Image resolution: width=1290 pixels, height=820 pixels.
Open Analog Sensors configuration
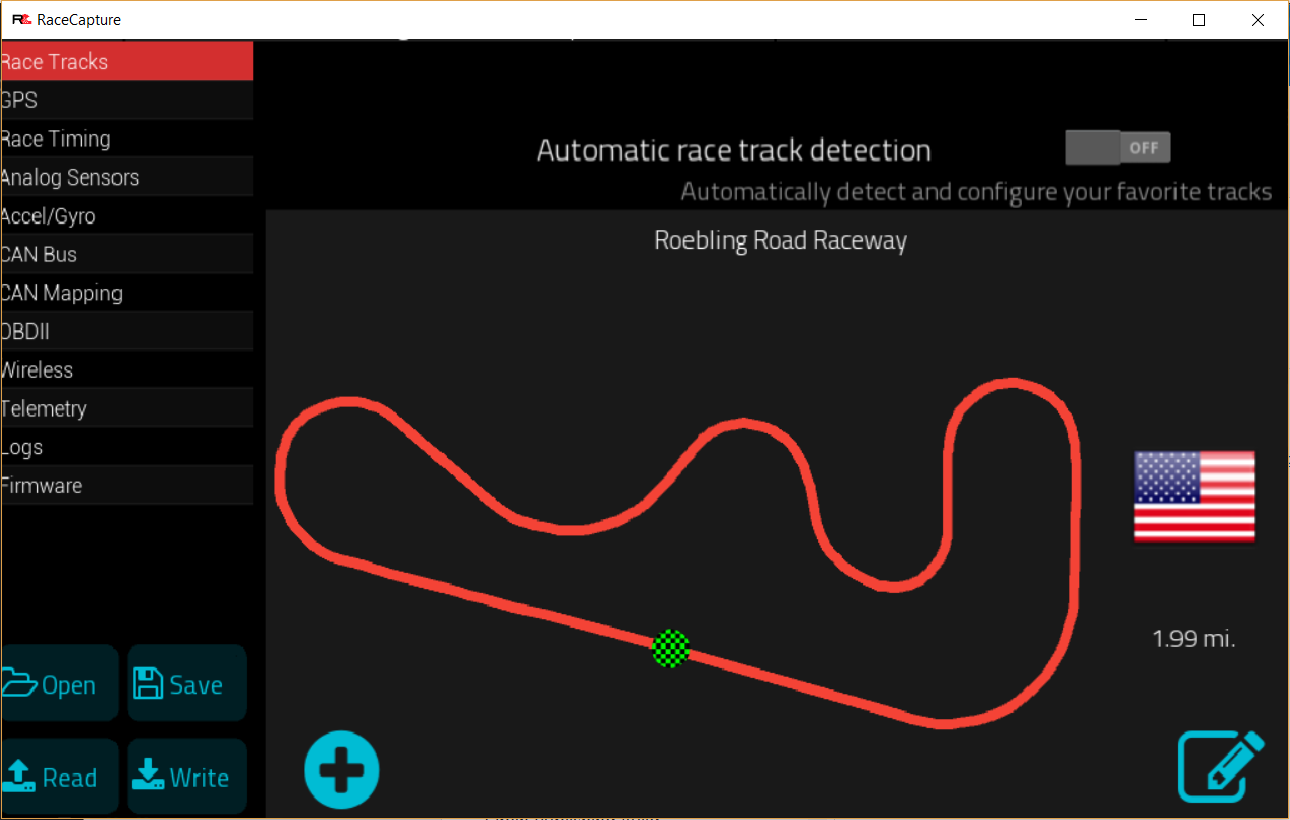(x=126, y=178)
